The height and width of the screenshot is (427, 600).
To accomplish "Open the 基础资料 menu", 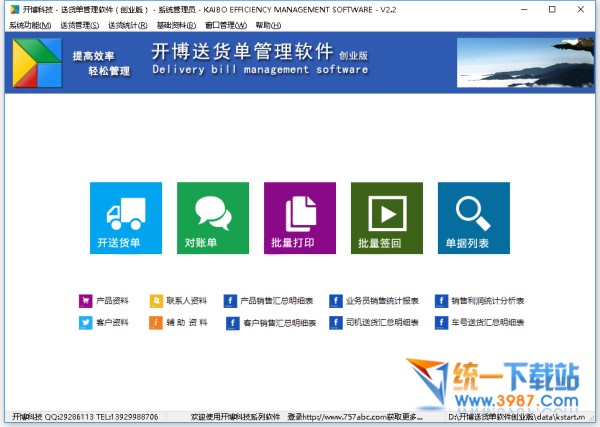I will [176, 25].
